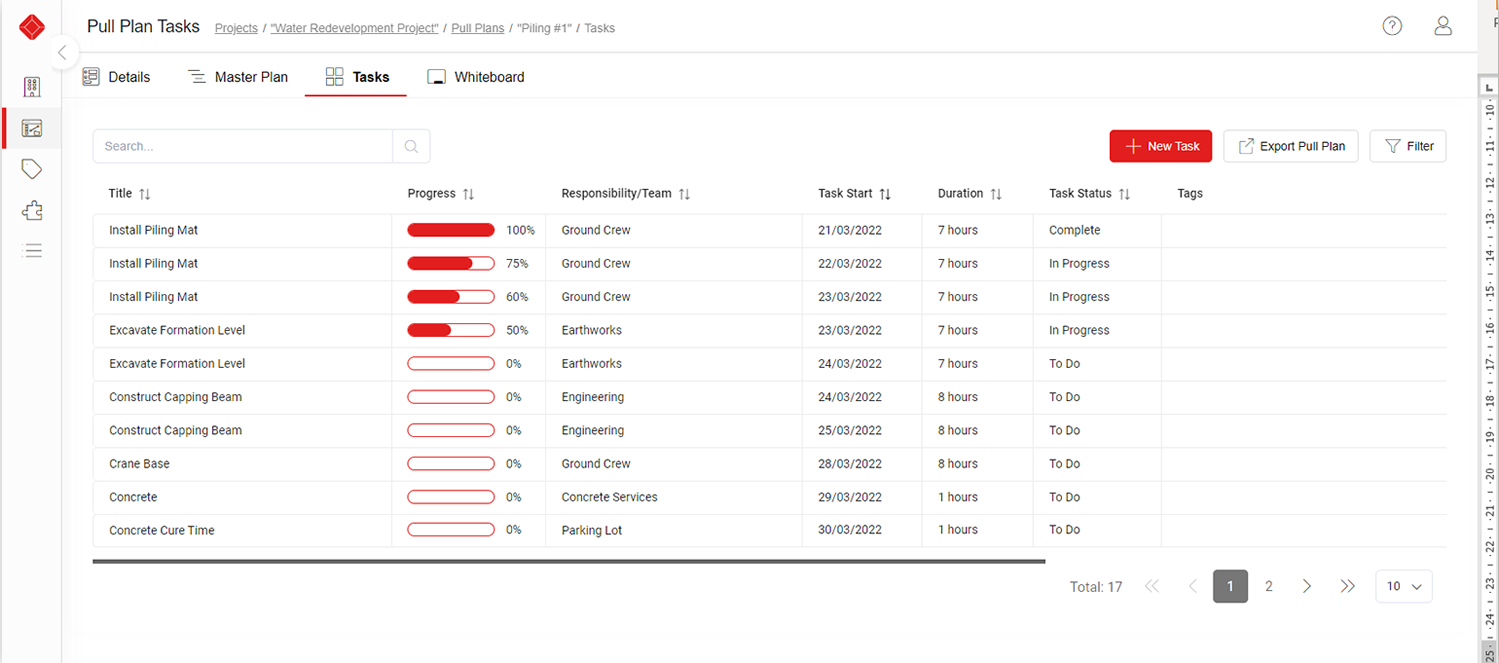Click the 28/03/2022 start date
The image size is (1499, 663).
tap(850, 464)
